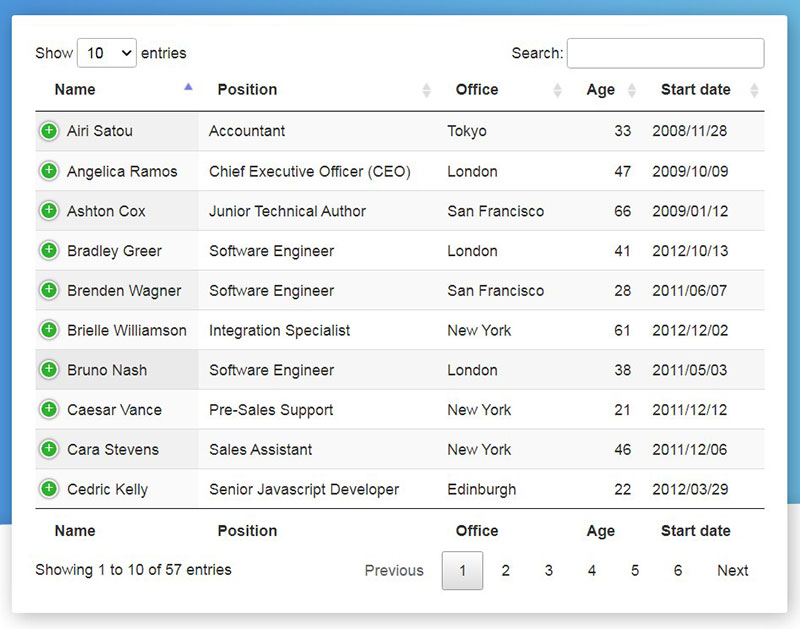Jump to page 6
The width and height of the screenshot is (800, 629).
pyautogui.click(x=678, y=570)
